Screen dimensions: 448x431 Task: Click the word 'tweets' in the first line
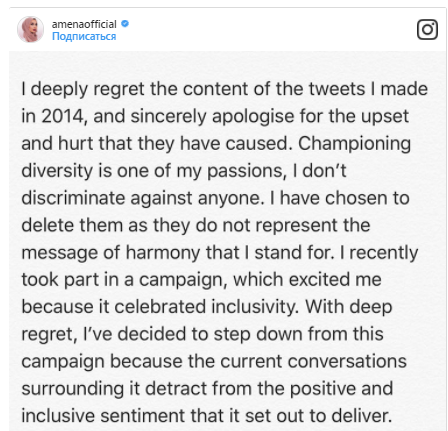click(337, 89)
